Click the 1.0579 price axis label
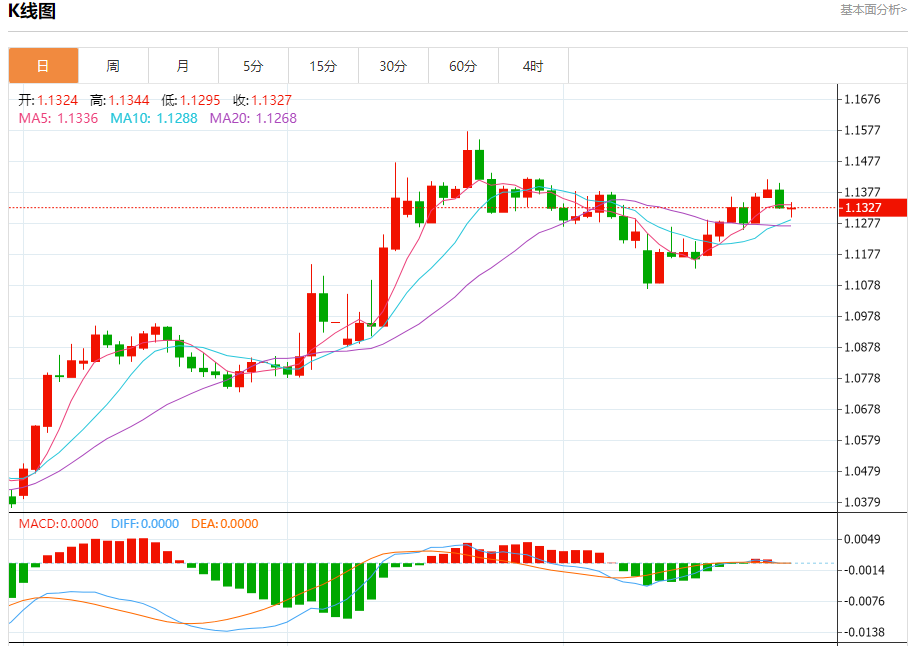This screenshot has width=914, height=646. click(x=863, y=440)
